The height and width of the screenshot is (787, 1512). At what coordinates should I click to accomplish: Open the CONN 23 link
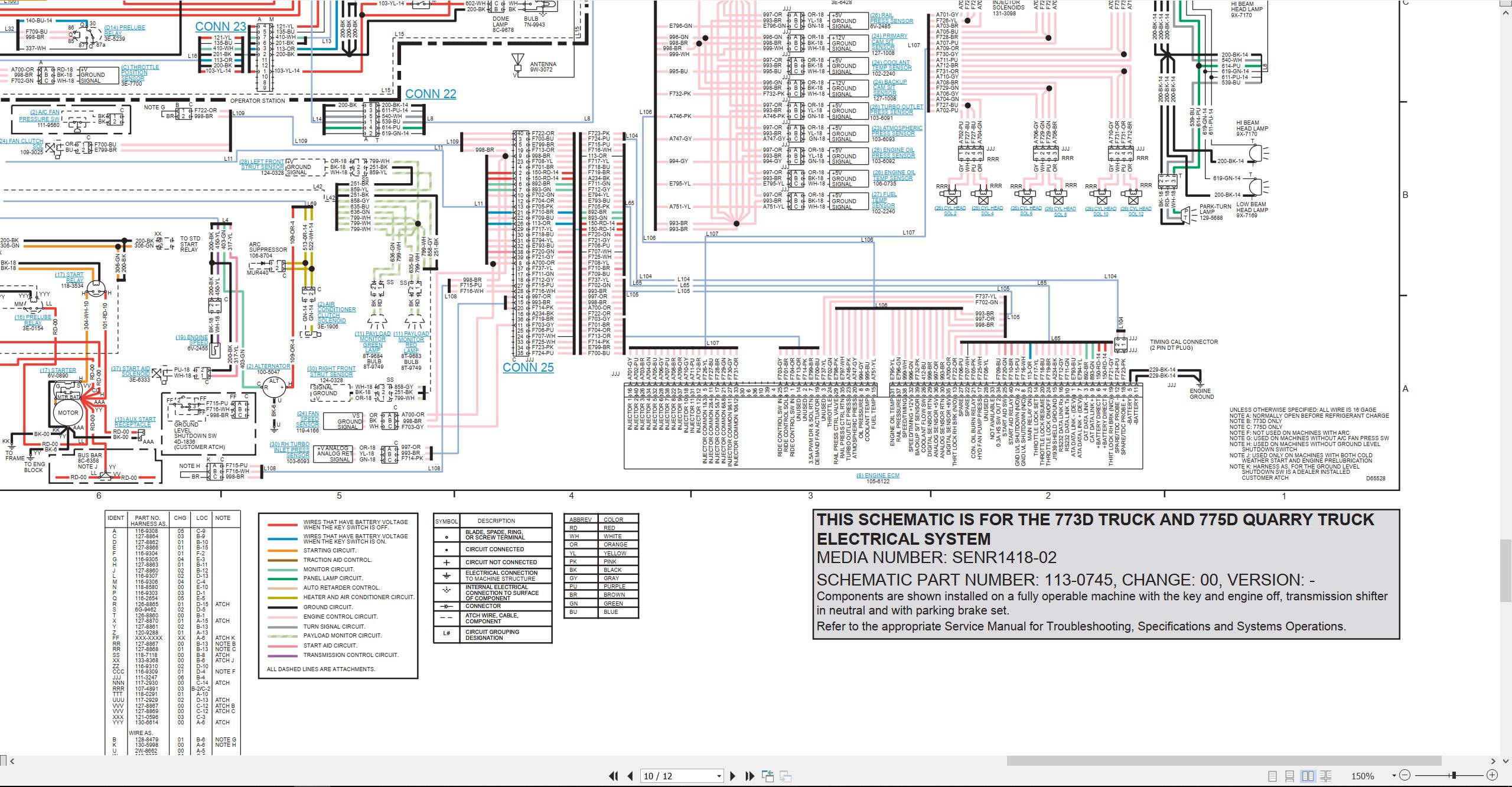pos(220,27)
